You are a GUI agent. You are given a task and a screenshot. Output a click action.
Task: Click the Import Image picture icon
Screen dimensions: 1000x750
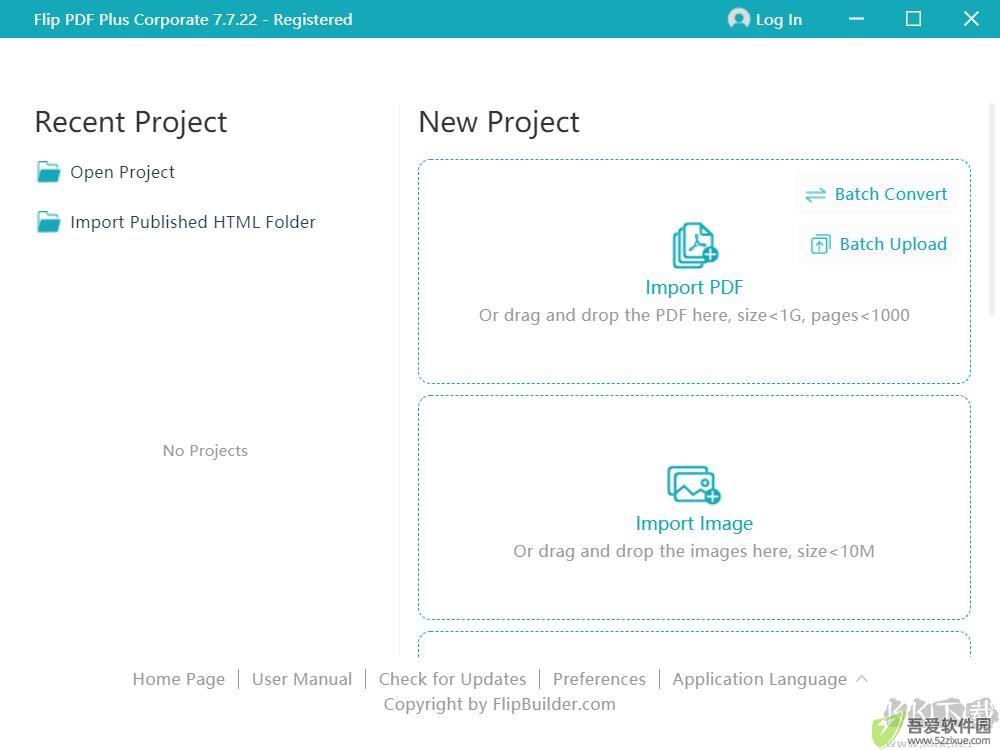[694, 485]
